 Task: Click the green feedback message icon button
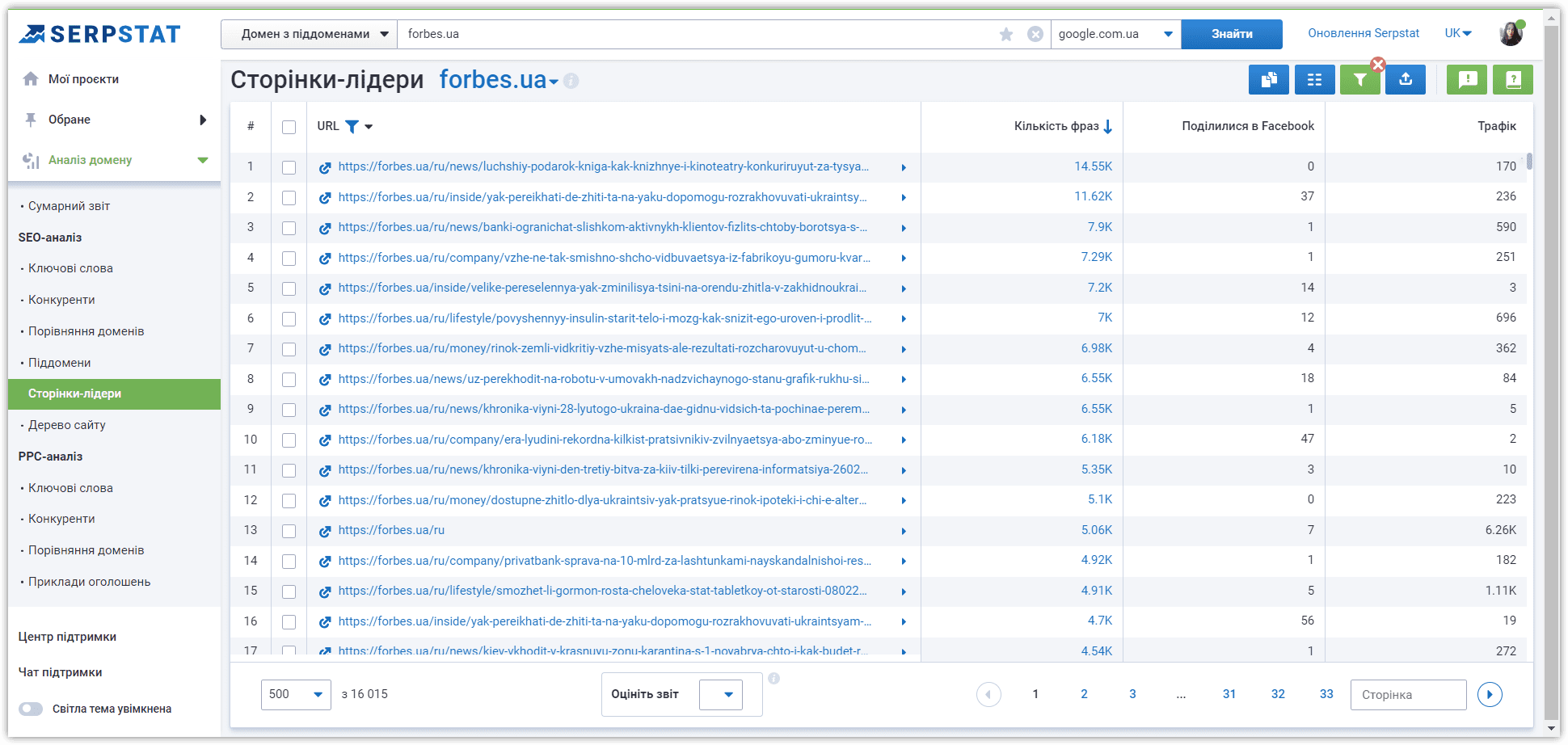[x=1467, y=79]
